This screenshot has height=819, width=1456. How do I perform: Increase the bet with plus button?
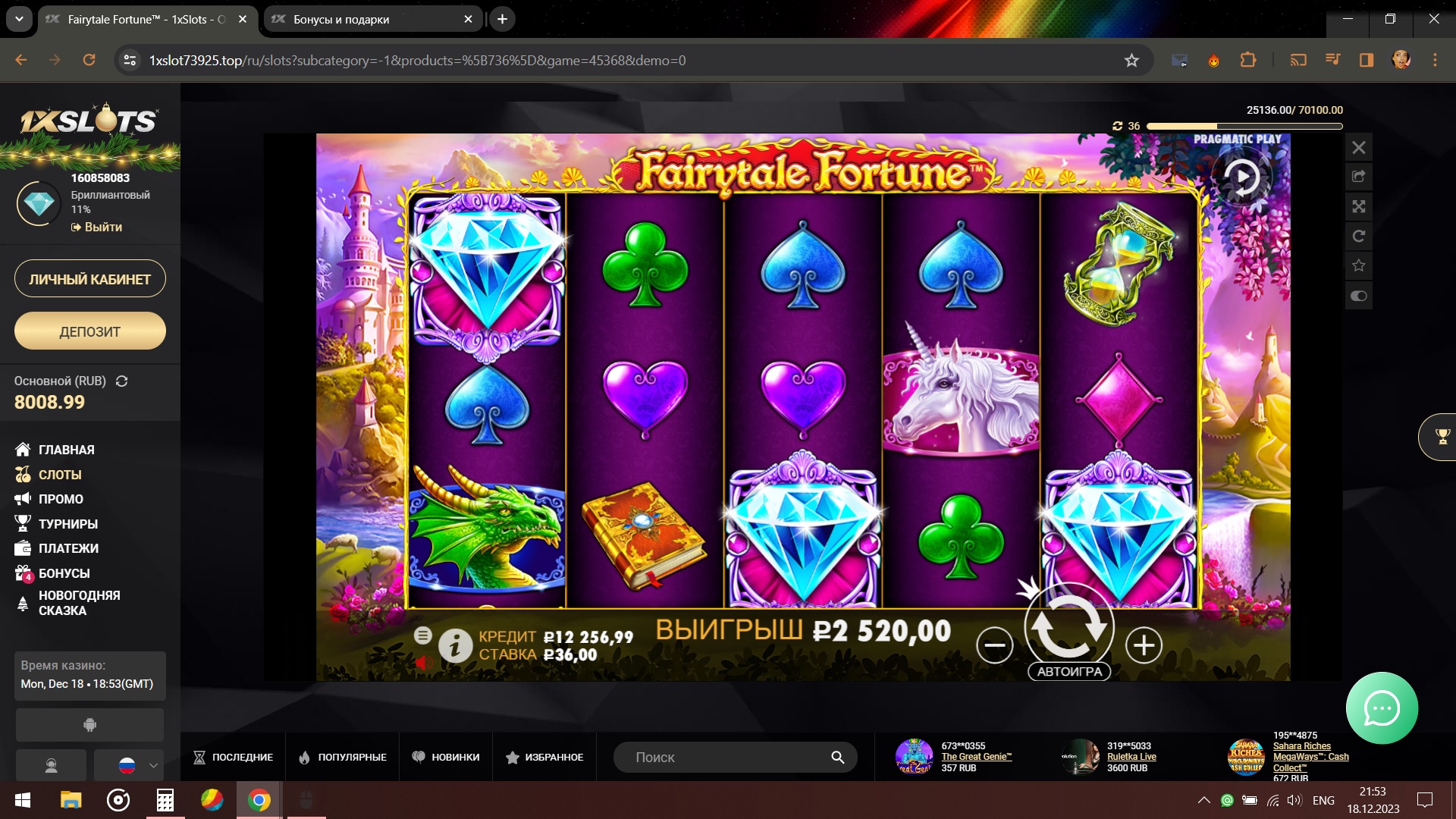click(x=1144, y=645)
